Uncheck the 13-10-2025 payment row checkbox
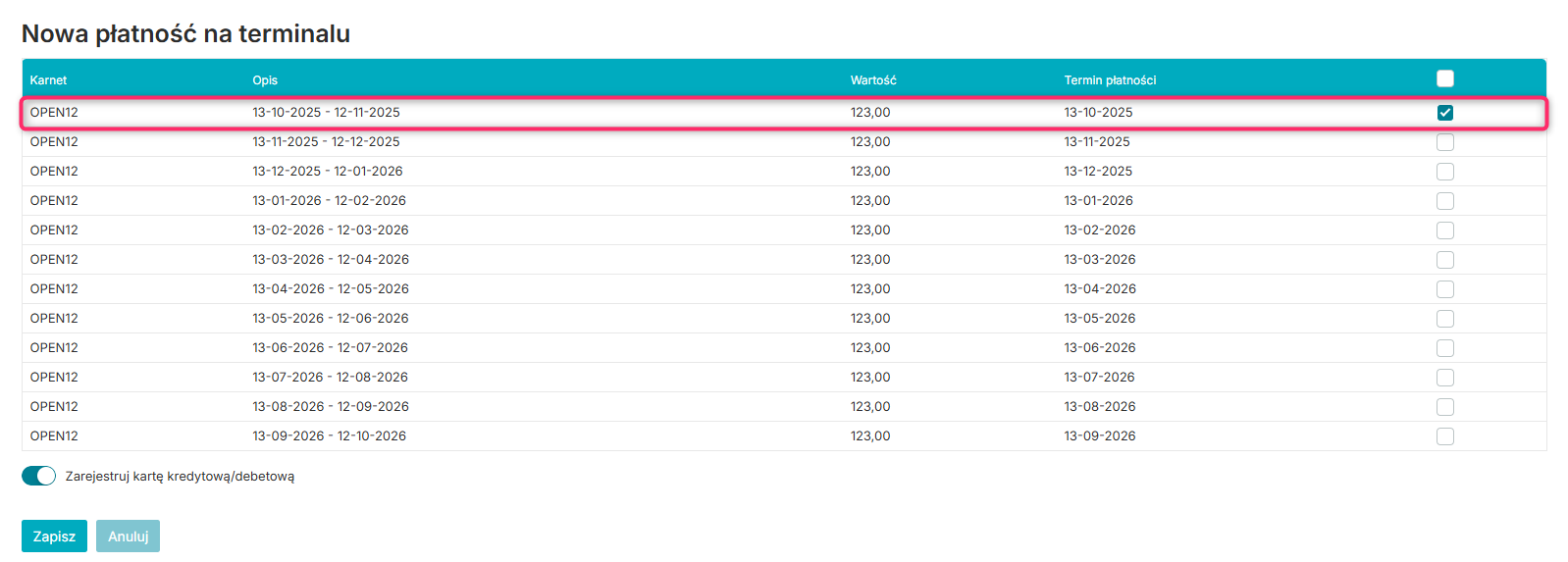 [x=1444, y=113]
